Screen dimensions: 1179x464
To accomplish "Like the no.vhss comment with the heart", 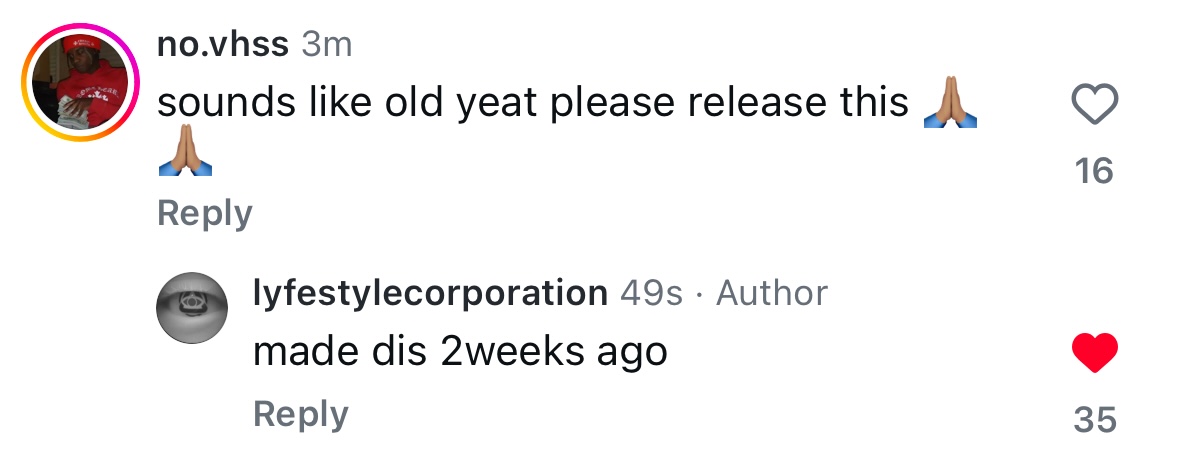I will pyautogui.click(x=1094, y=104).
